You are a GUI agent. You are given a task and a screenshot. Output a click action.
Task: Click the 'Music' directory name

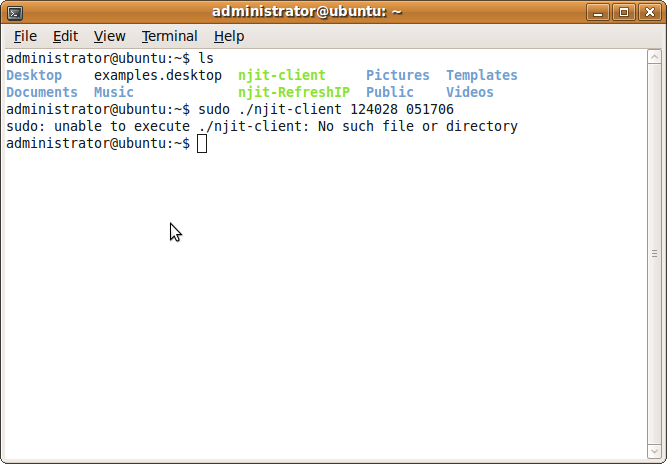114,92
